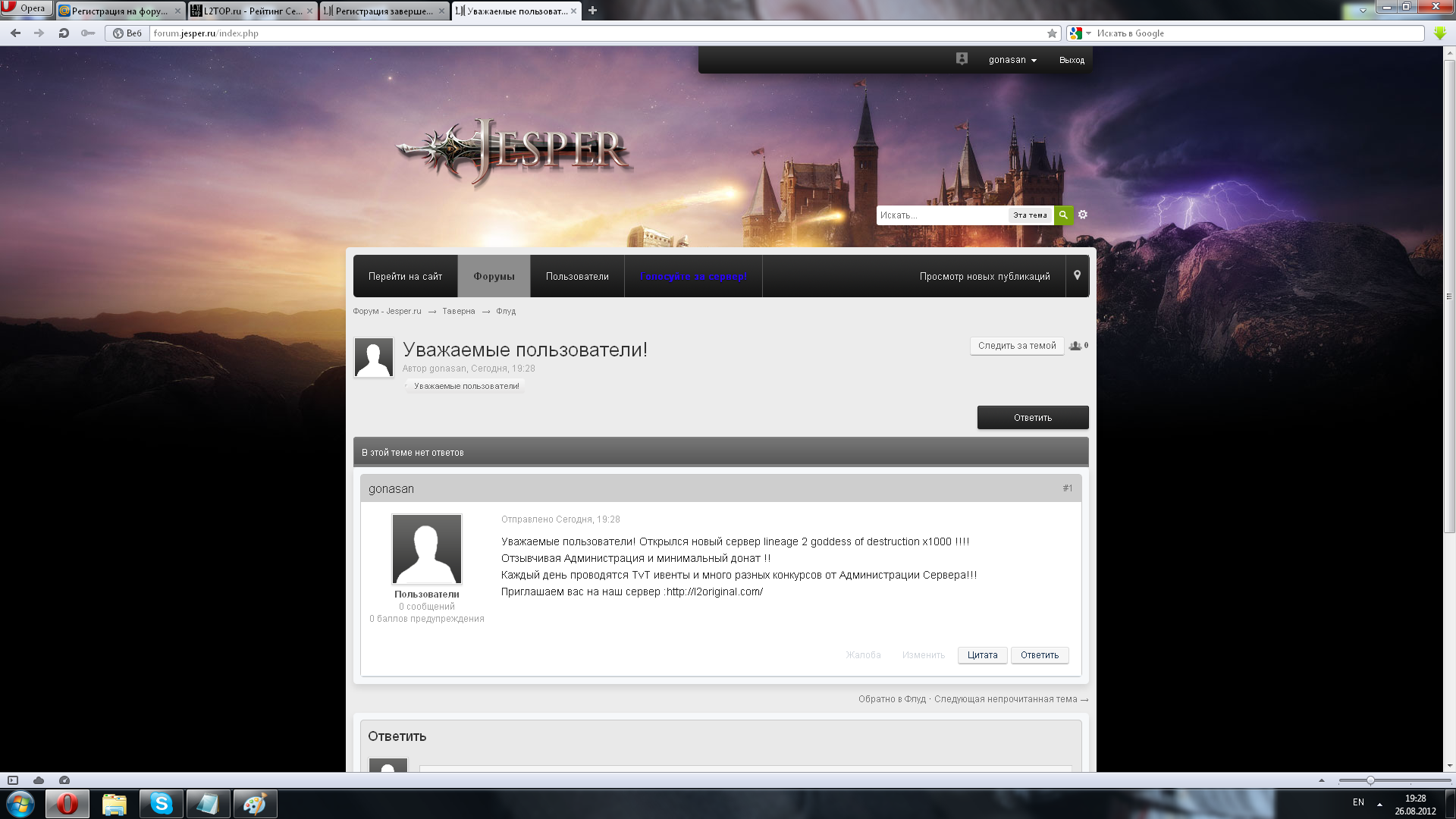Click the Искать forum search field
Viewport: 1456px width, 819px height.
[940, 215]
